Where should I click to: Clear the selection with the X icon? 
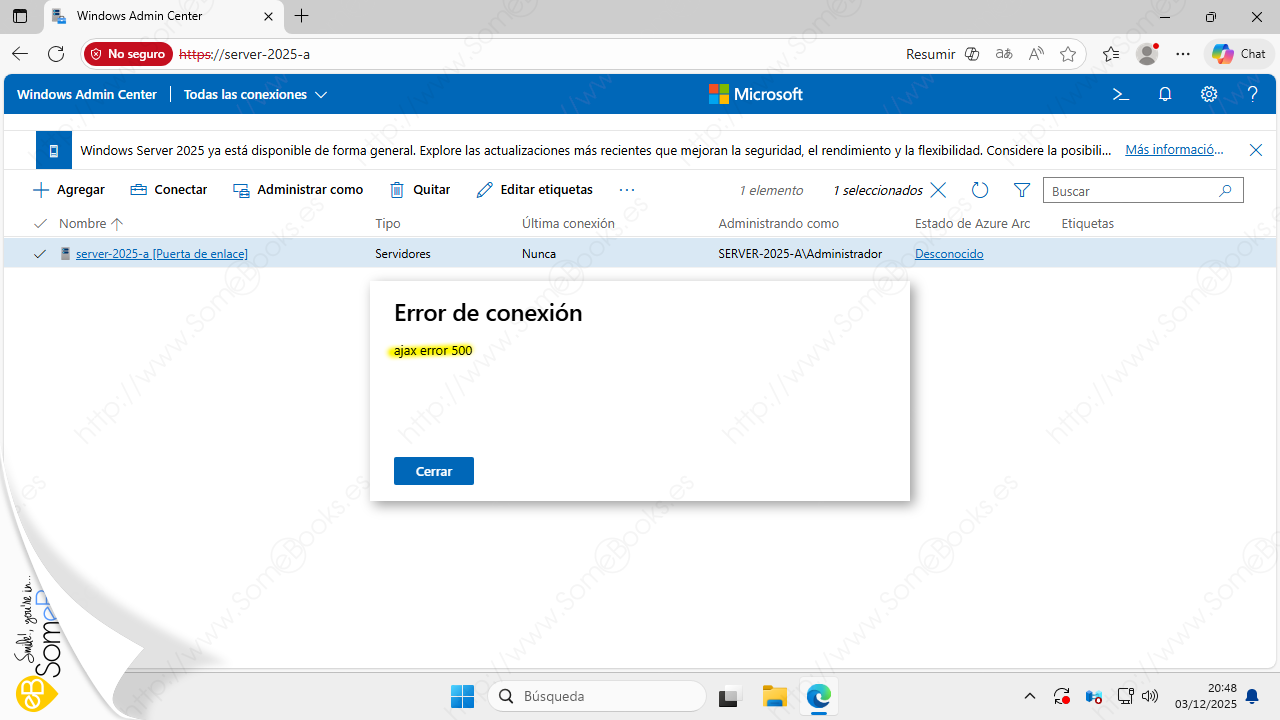pos(938,190)
